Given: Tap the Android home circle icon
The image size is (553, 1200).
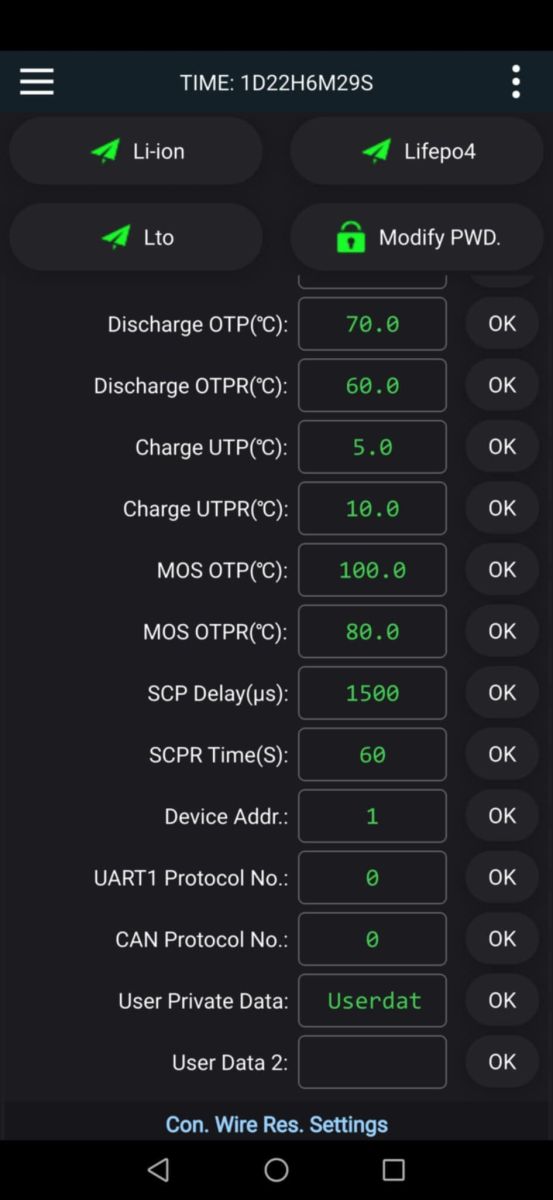Looking at the screenshot, I should click(277, 1169).
